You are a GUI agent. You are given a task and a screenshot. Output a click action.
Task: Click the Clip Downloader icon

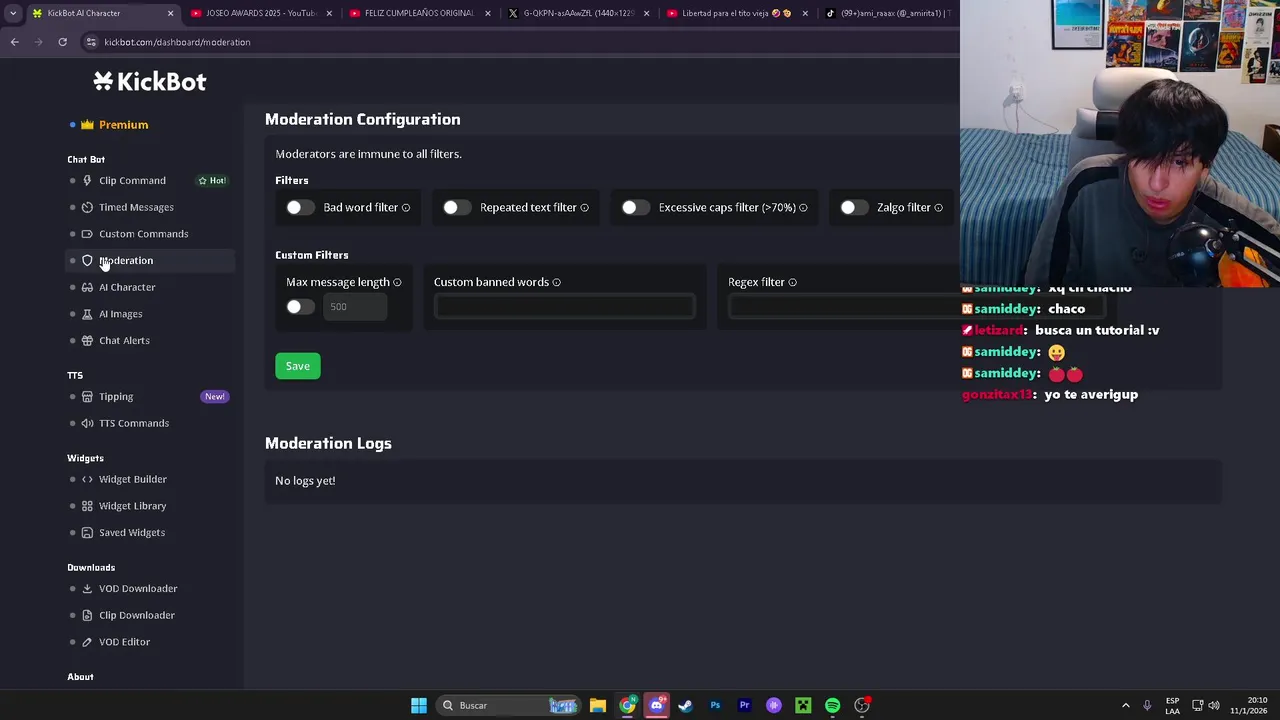[87, 615]
